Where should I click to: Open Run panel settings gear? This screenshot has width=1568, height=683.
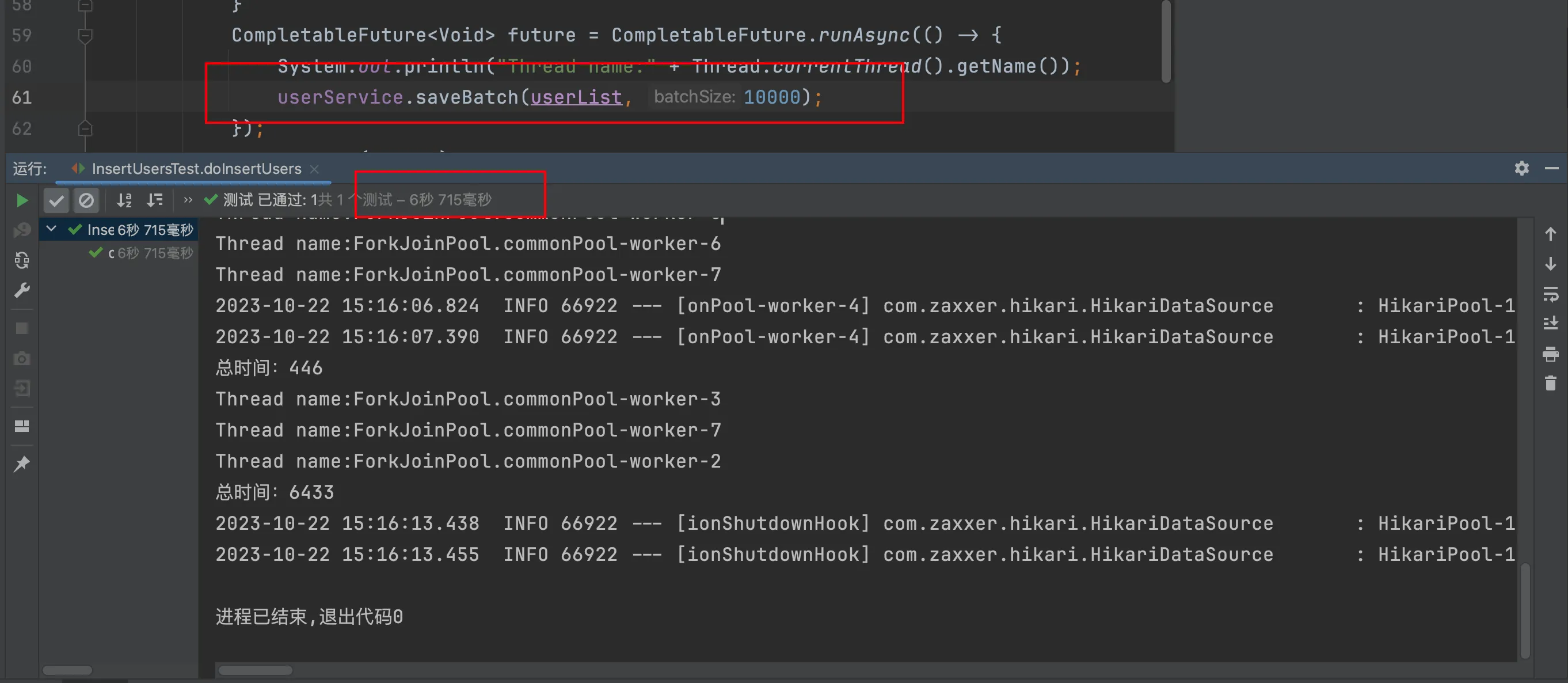click(1521, 169)
